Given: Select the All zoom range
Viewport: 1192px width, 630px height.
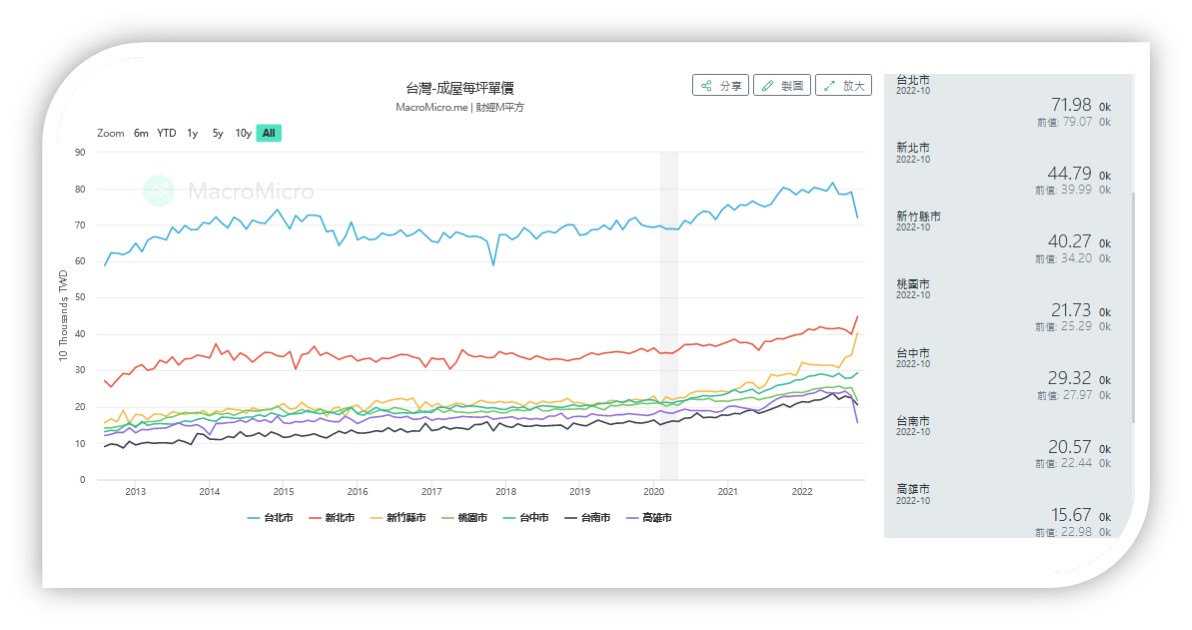Looking at the screenshot, I should click(x=269, y=133).
